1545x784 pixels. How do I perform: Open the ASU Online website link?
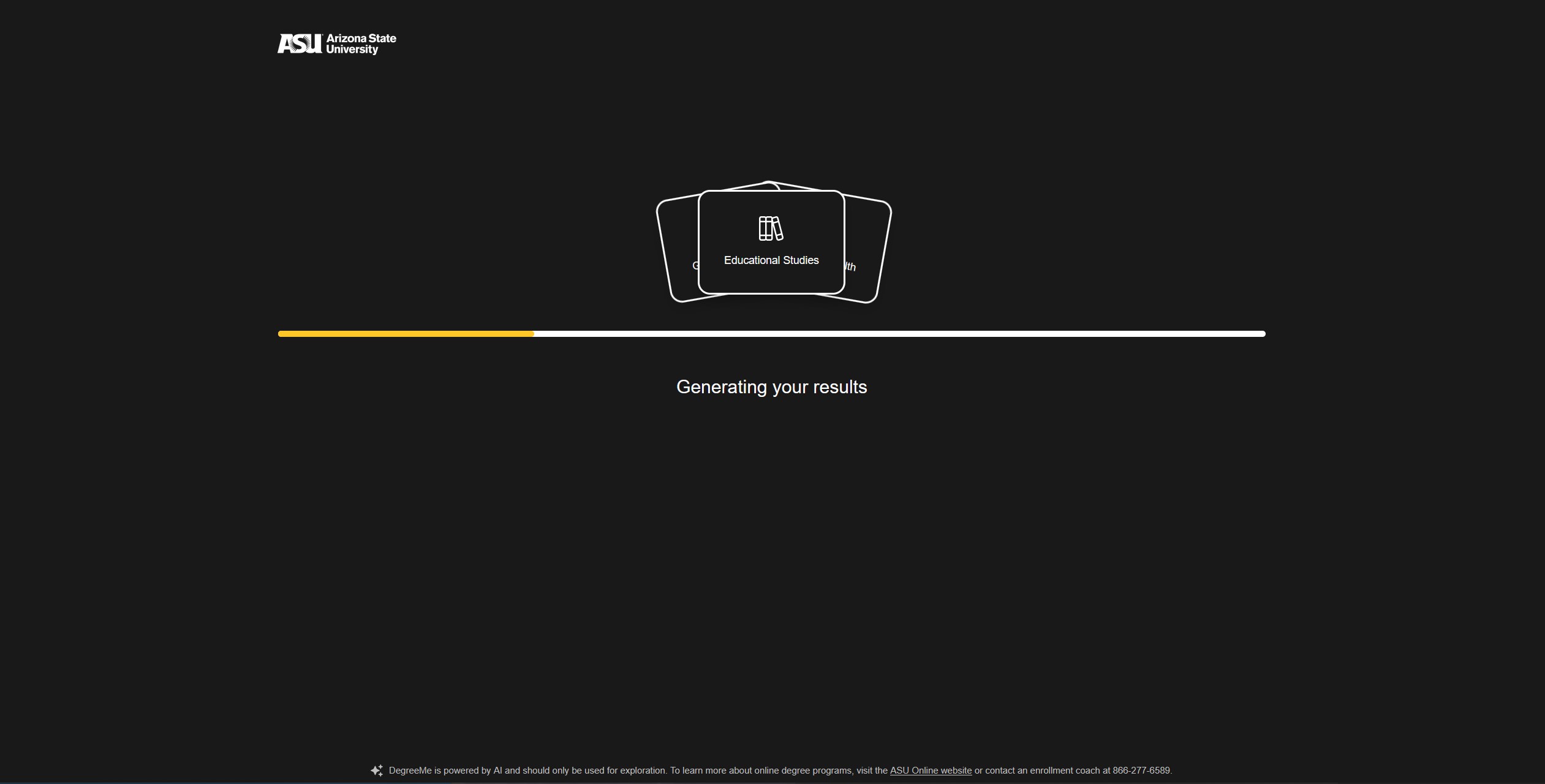coord(930,771)
